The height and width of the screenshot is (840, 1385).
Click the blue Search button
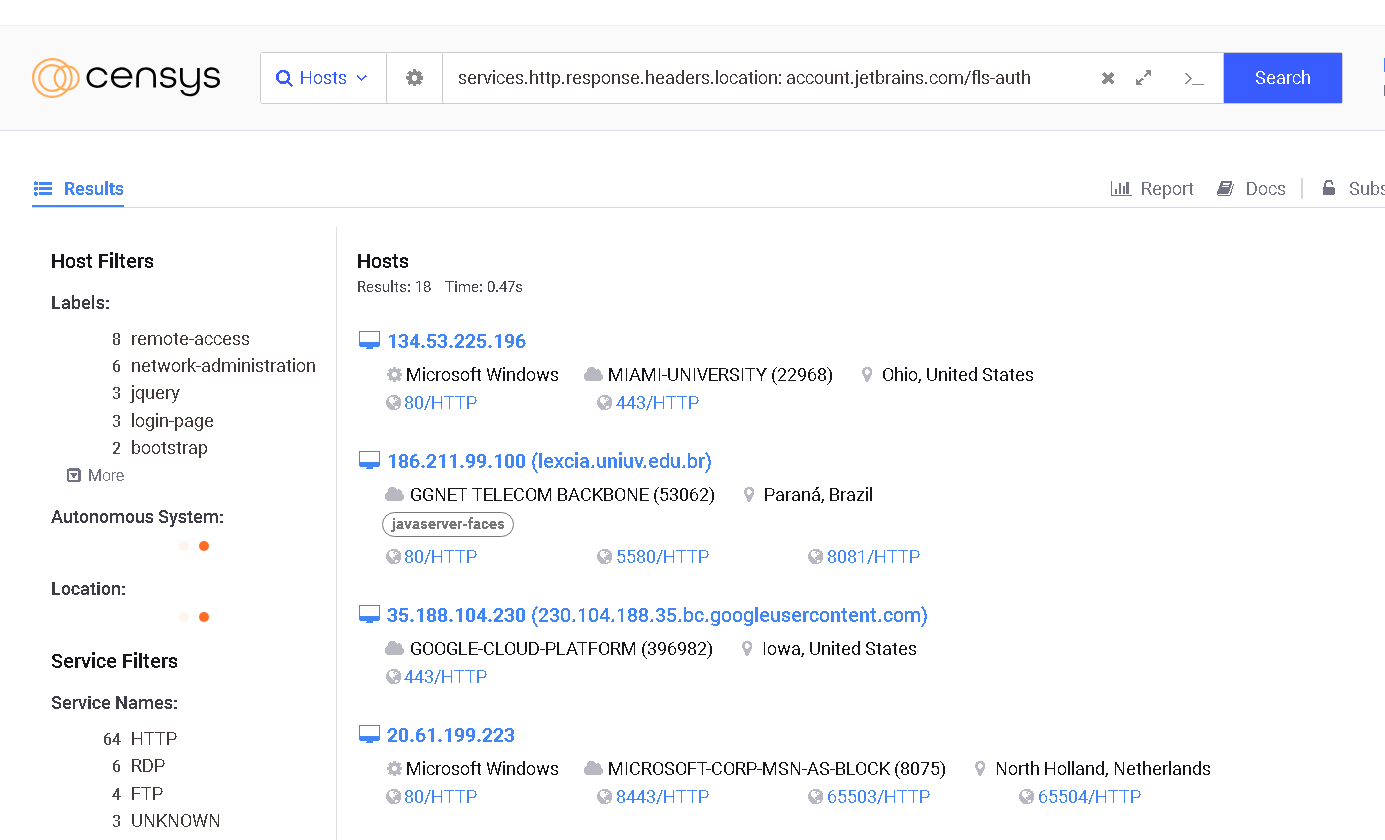1283,78
